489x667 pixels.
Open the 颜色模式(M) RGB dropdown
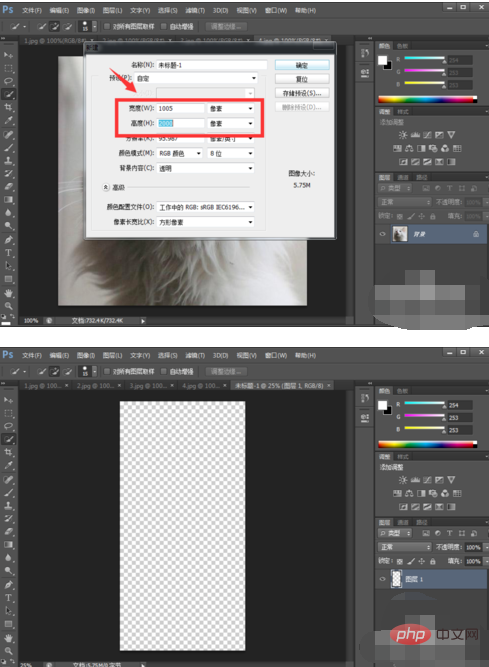(179, 153)
